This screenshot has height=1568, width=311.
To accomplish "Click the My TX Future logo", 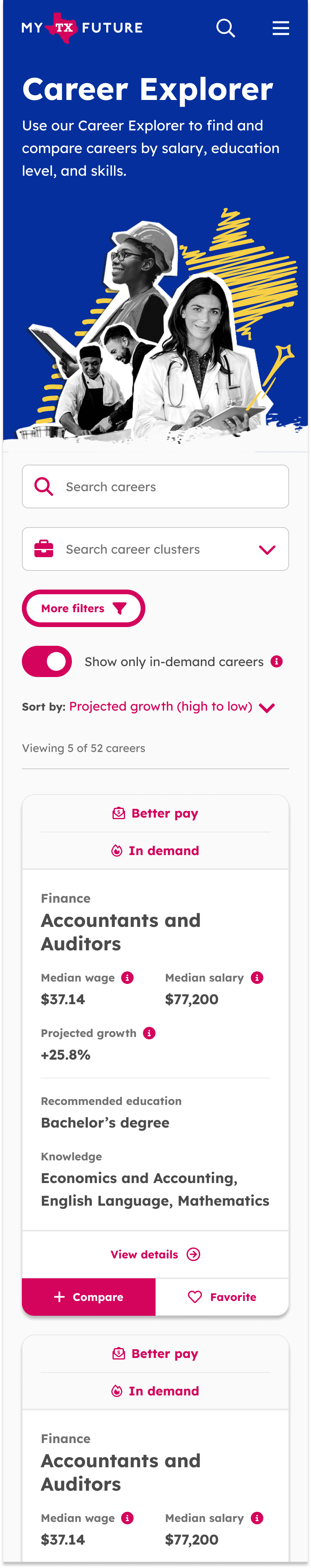I will point(82,27).
